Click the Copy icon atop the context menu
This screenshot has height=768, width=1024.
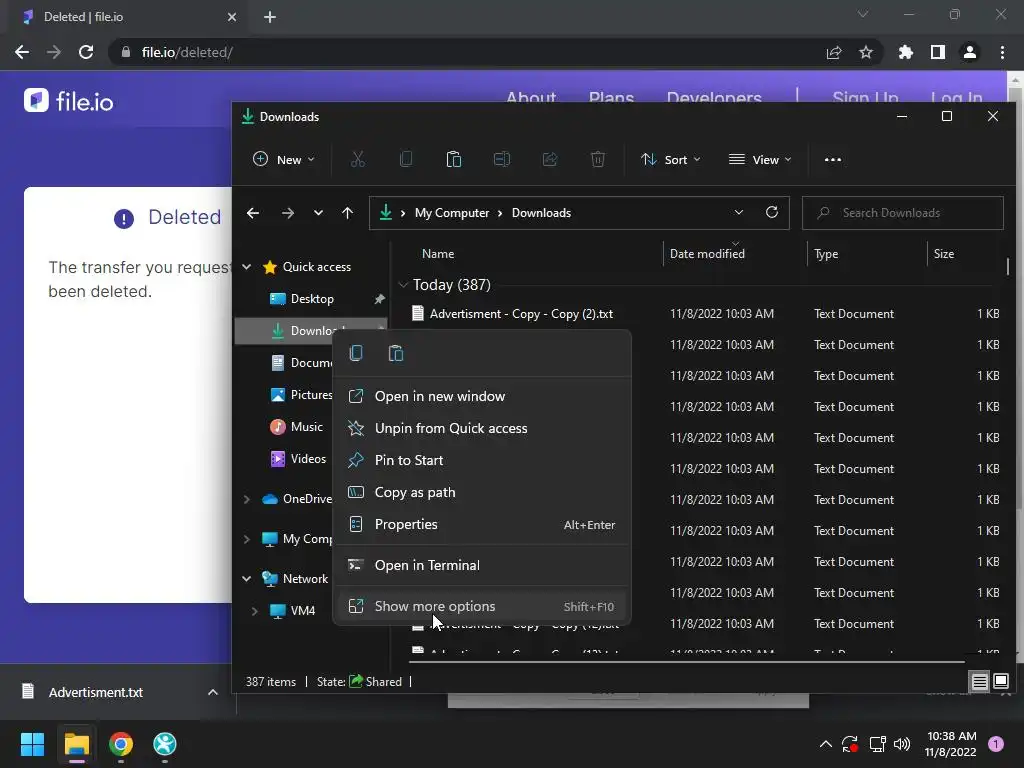pyautogui.click(x=356, y=353)
